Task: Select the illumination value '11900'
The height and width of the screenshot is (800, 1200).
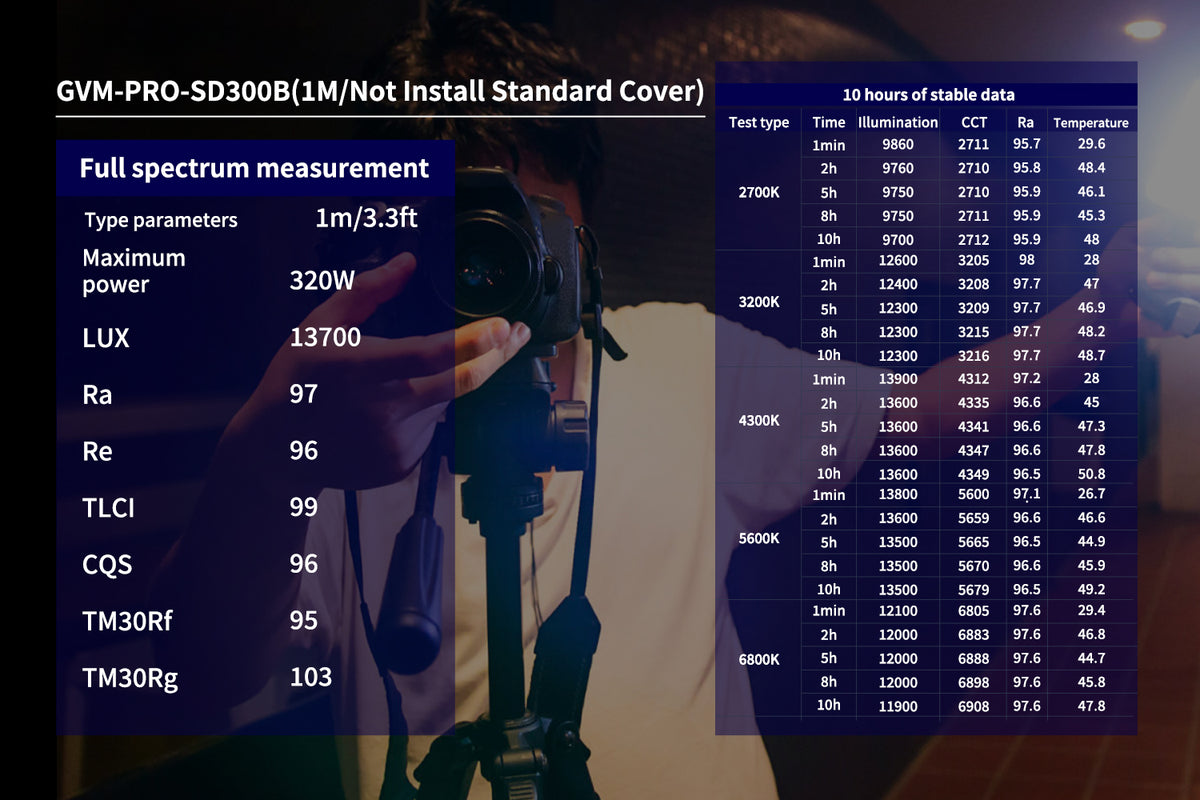Action: pyautogui.click(x=898, y=707)
